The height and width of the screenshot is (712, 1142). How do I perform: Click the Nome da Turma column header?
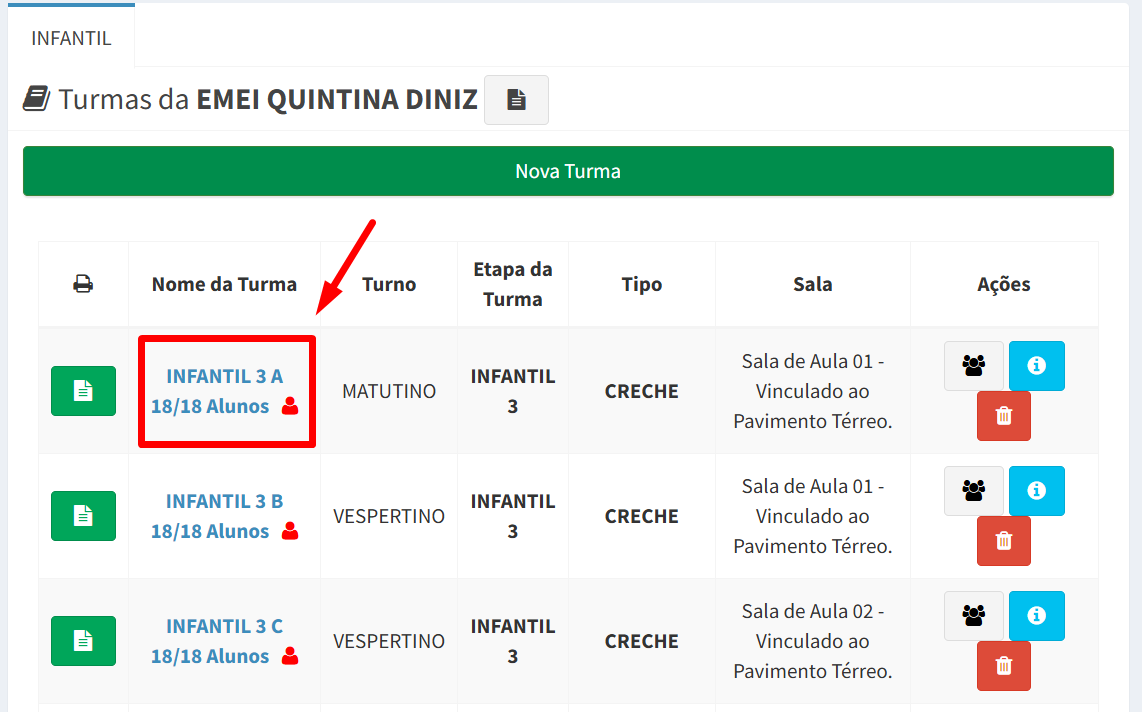224,284
